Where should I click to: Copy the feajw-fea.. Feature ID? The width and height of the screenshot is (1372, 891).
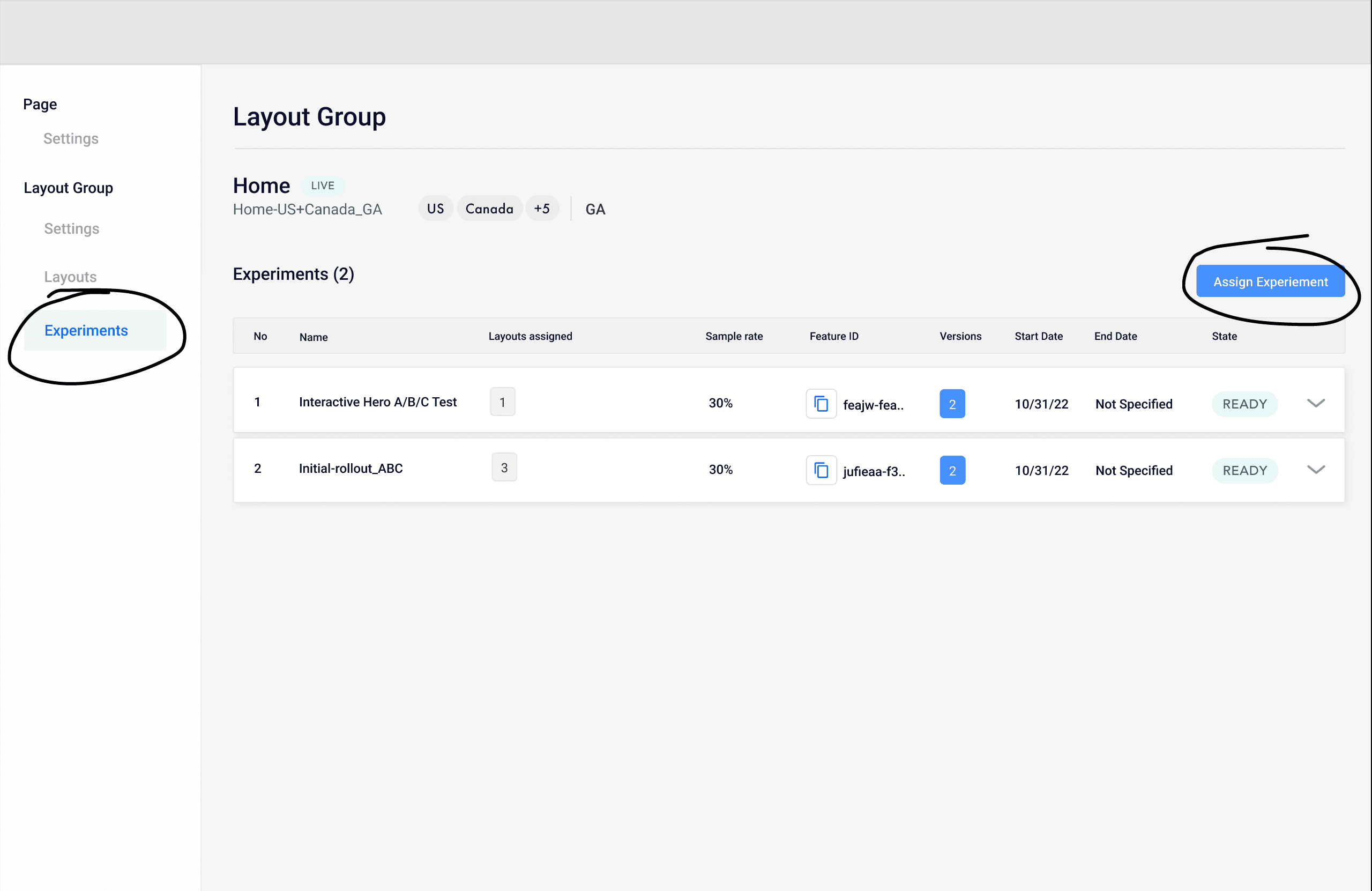(x=821, y=404)
